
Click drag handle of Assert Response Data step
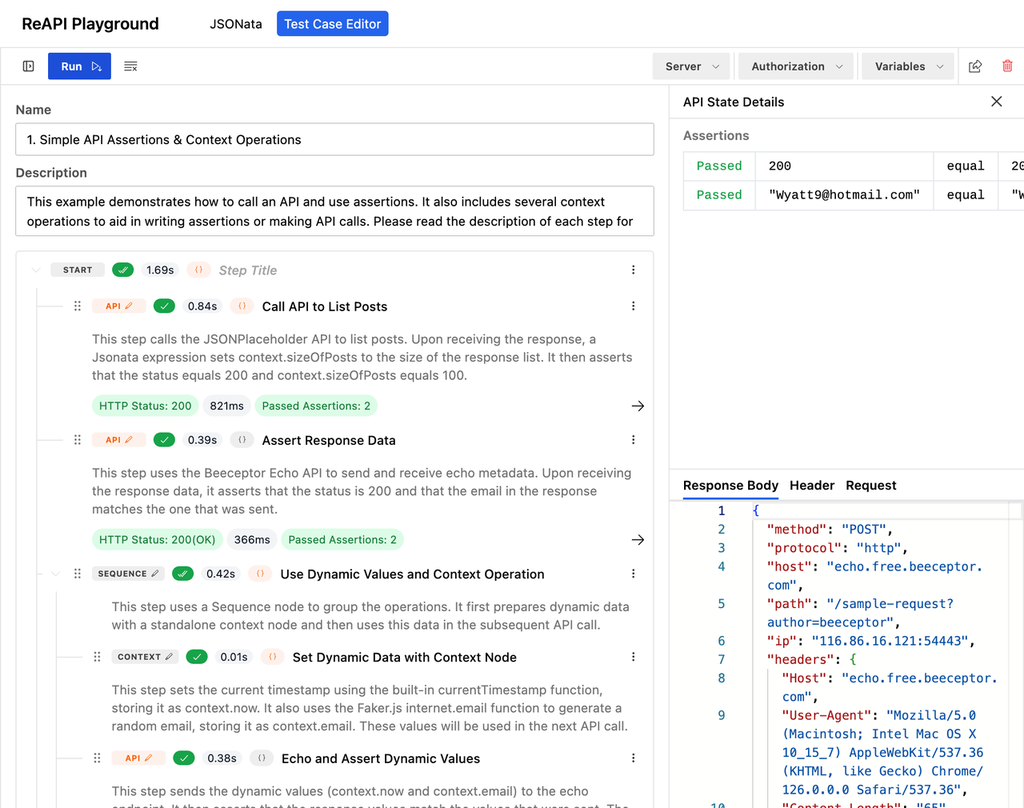pos(77,440)
